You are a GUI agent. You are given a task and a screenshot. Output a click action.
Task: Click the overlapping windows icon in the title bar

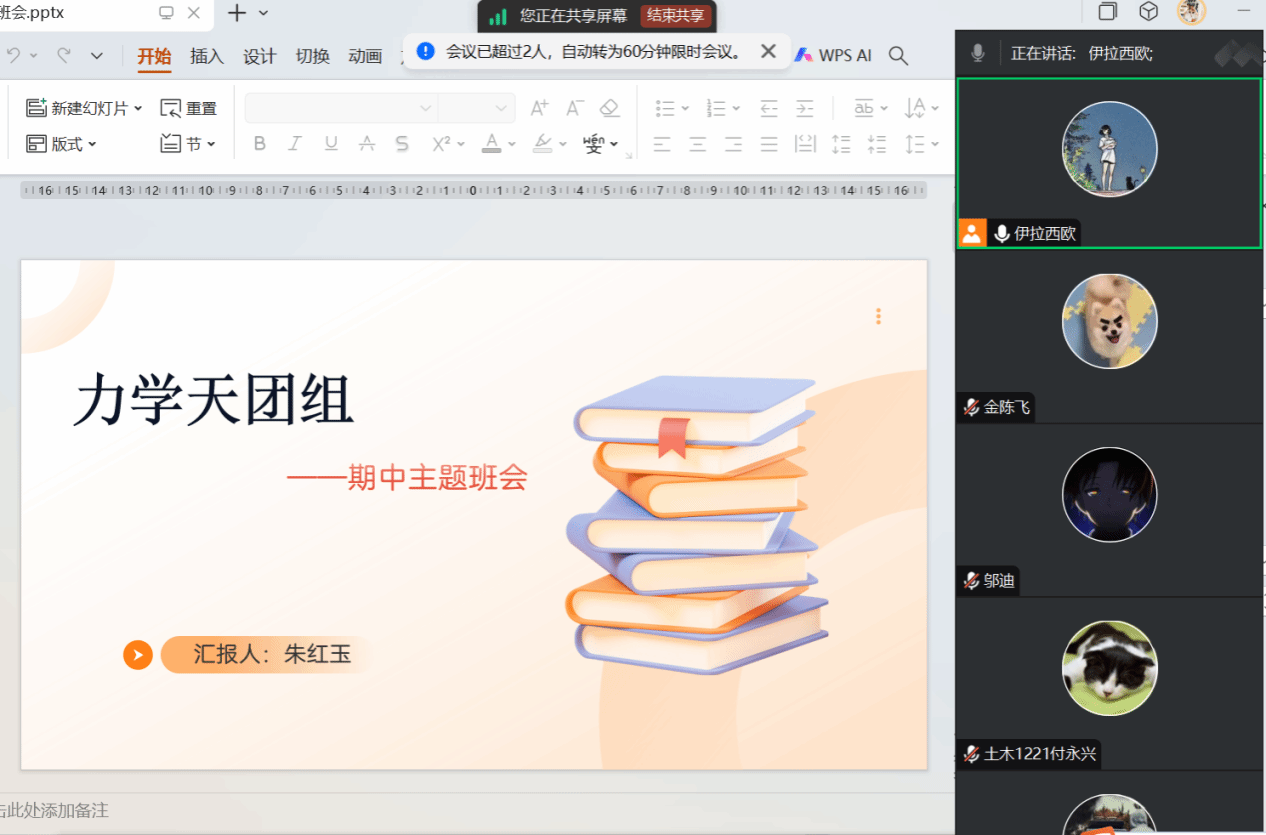1107,12
